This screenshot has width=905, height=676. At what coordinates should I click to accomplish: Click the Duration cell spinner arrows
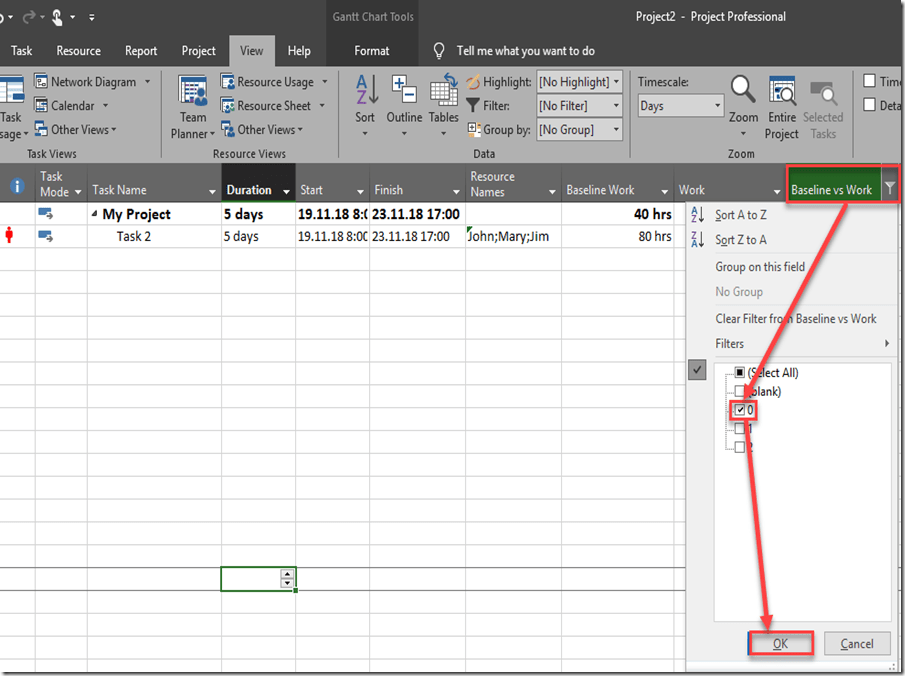(288, 578)
